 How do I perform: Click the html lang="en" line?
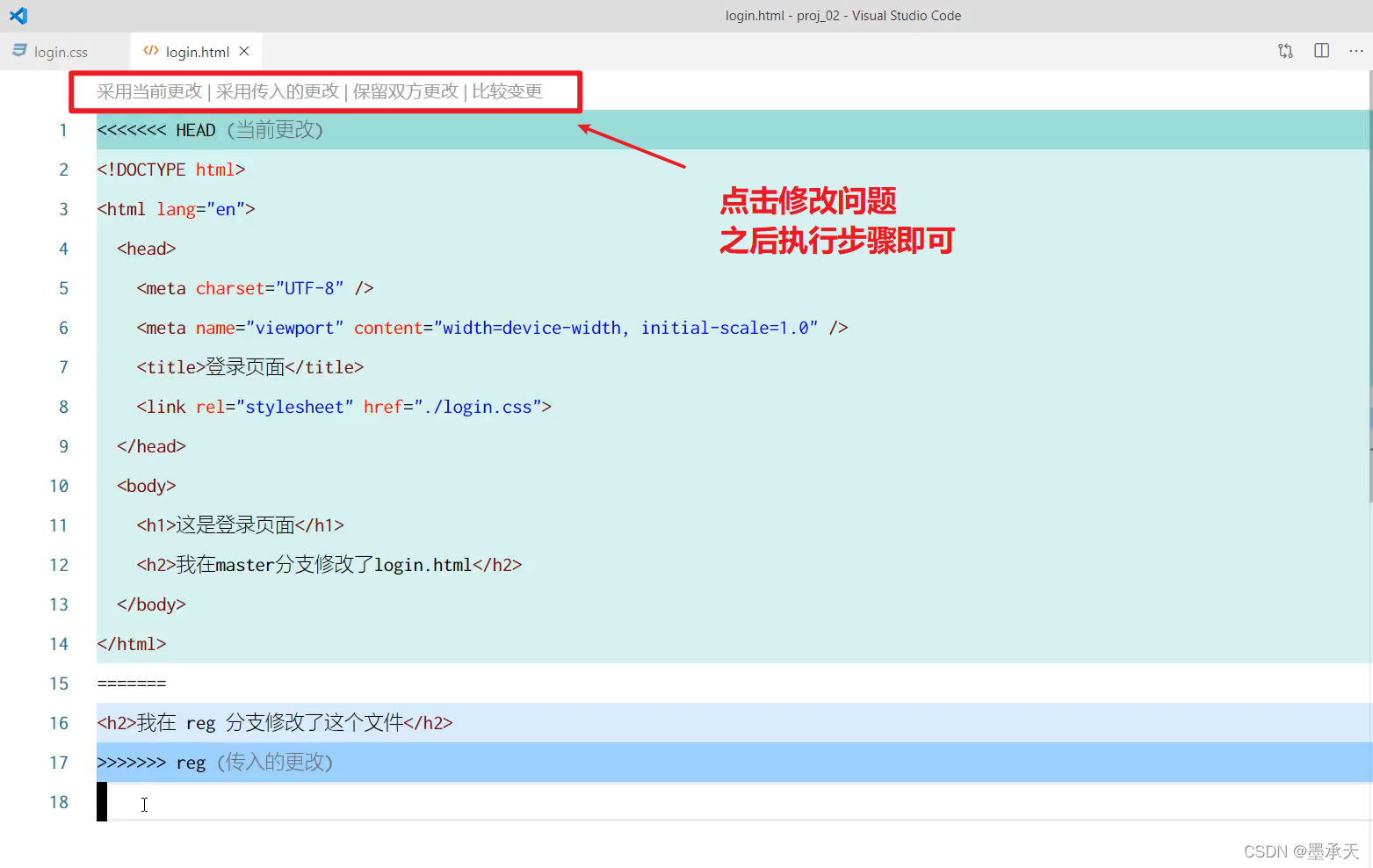point(733,209)
